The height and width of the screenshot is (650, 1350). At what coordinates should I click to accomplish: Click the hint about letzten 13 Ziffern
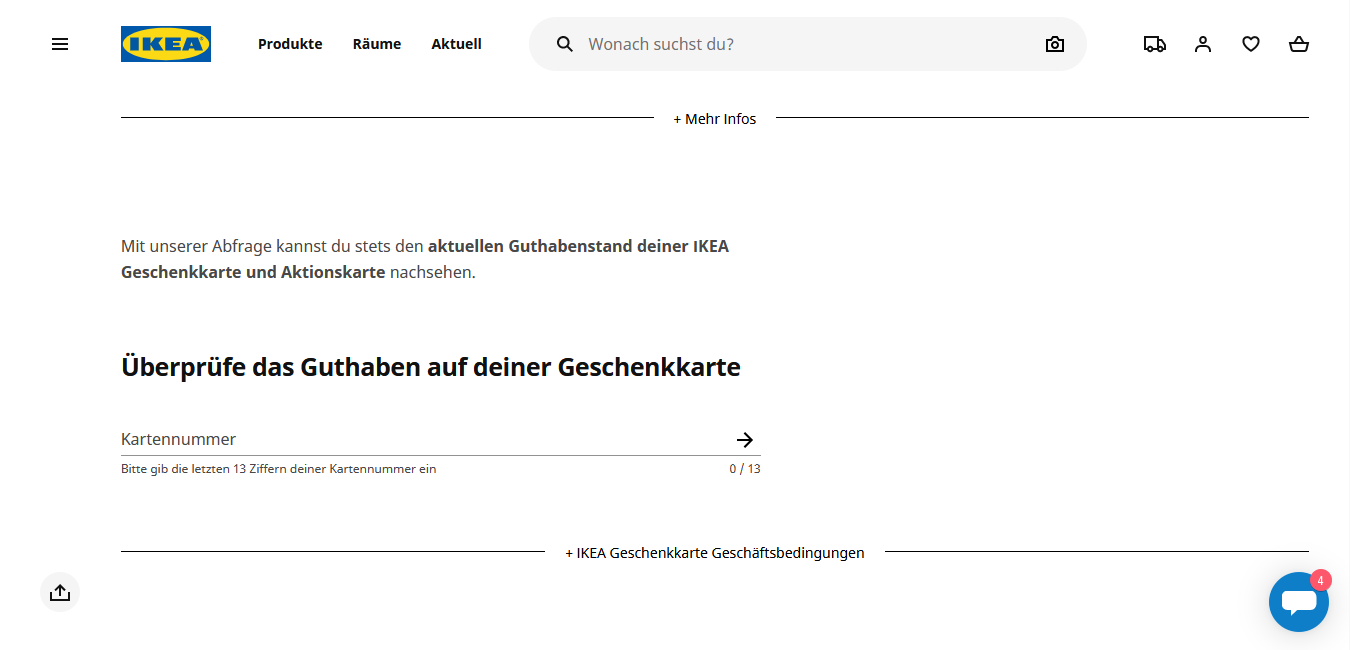[279, 469]
